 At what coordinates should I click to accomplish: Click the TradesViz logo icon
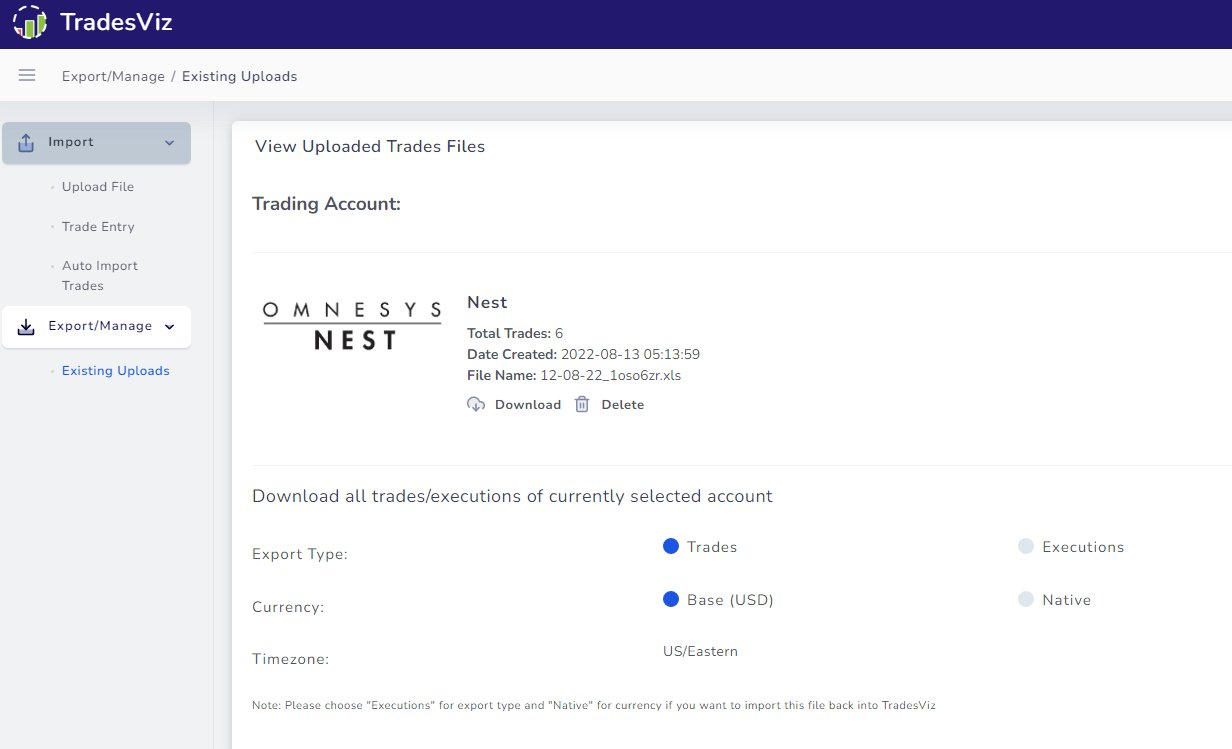click(30, 22)
